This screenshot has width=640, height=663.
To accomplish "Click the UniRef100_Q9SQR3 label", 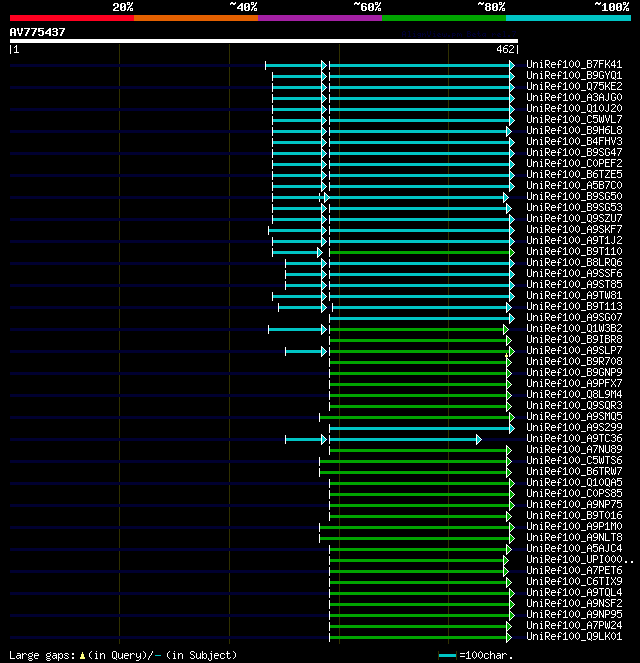I will pyautogui.click(x=574, y=405).
